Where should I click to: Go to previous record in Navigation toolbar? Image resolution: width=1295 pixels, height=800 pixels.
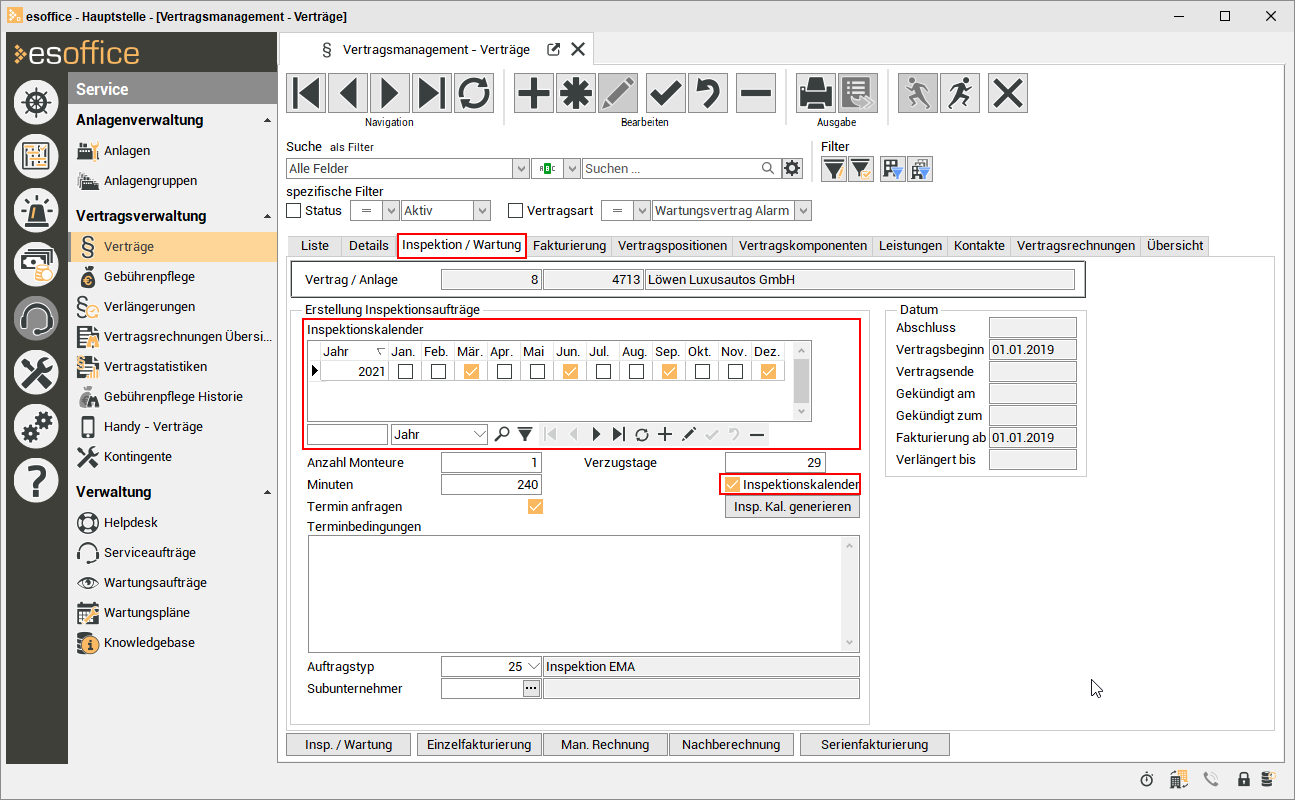point(348,93)
